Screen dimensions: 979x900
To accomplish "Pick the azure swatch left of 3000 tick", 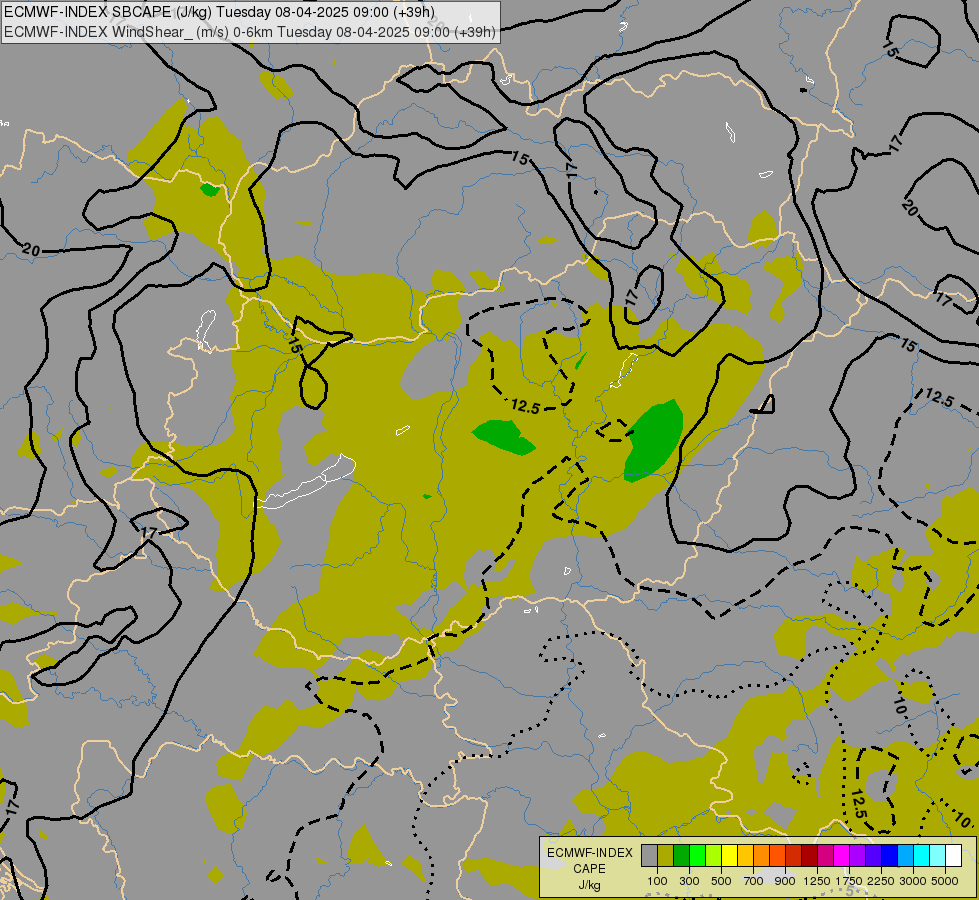I will [905, 855].
